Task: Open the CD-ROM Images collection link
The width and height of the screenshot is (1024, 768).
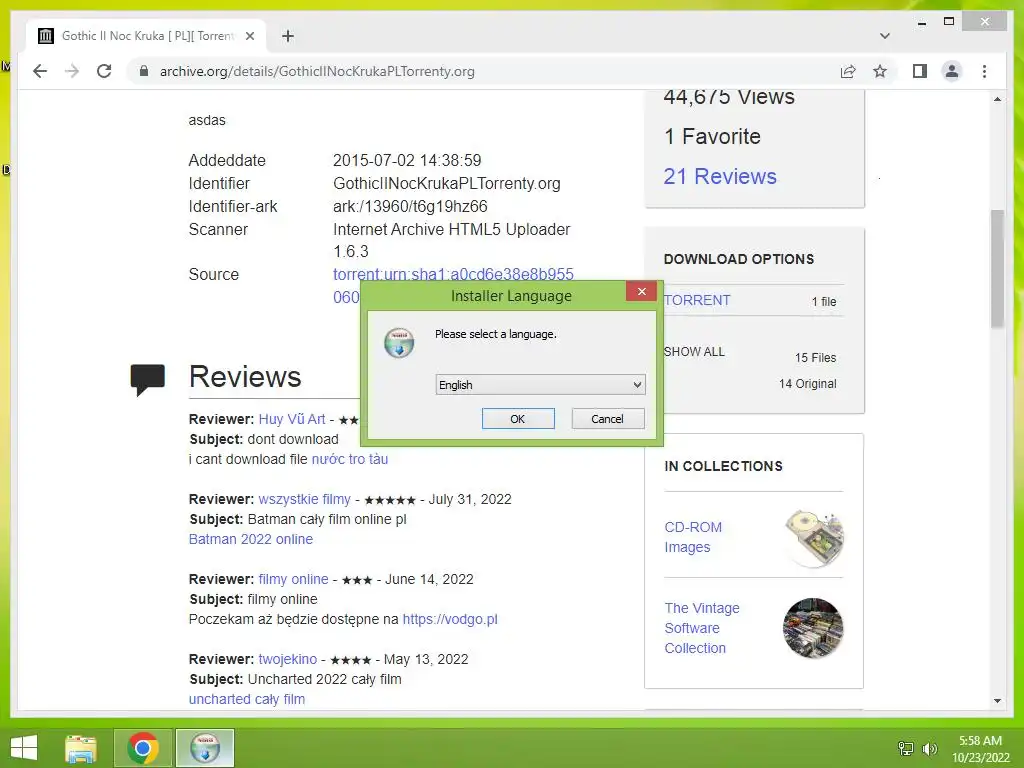Action: pyautogui.click(x=693, y=537)
